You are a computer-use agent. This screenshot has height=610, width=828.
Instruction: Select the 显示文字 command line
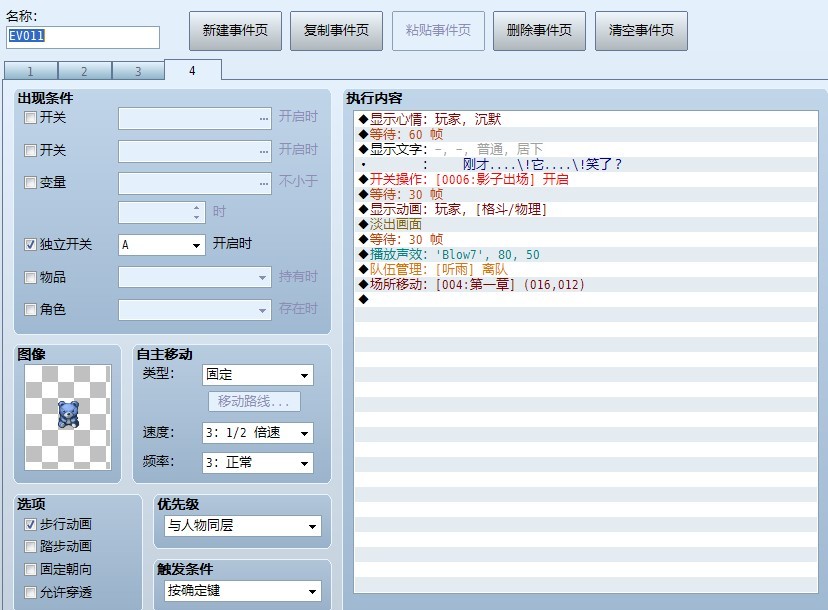coord(586,149)
